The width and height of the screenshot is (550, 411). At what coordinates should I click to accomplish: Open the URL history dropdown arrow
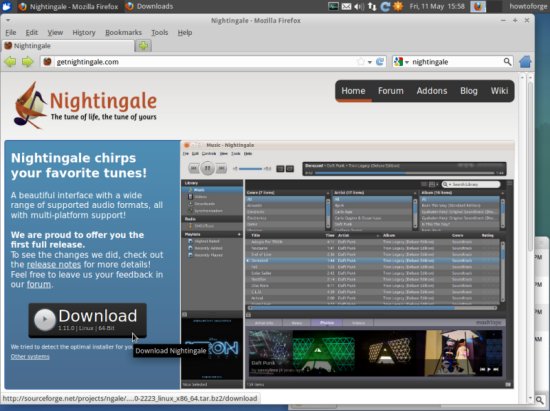coord(370,62)
